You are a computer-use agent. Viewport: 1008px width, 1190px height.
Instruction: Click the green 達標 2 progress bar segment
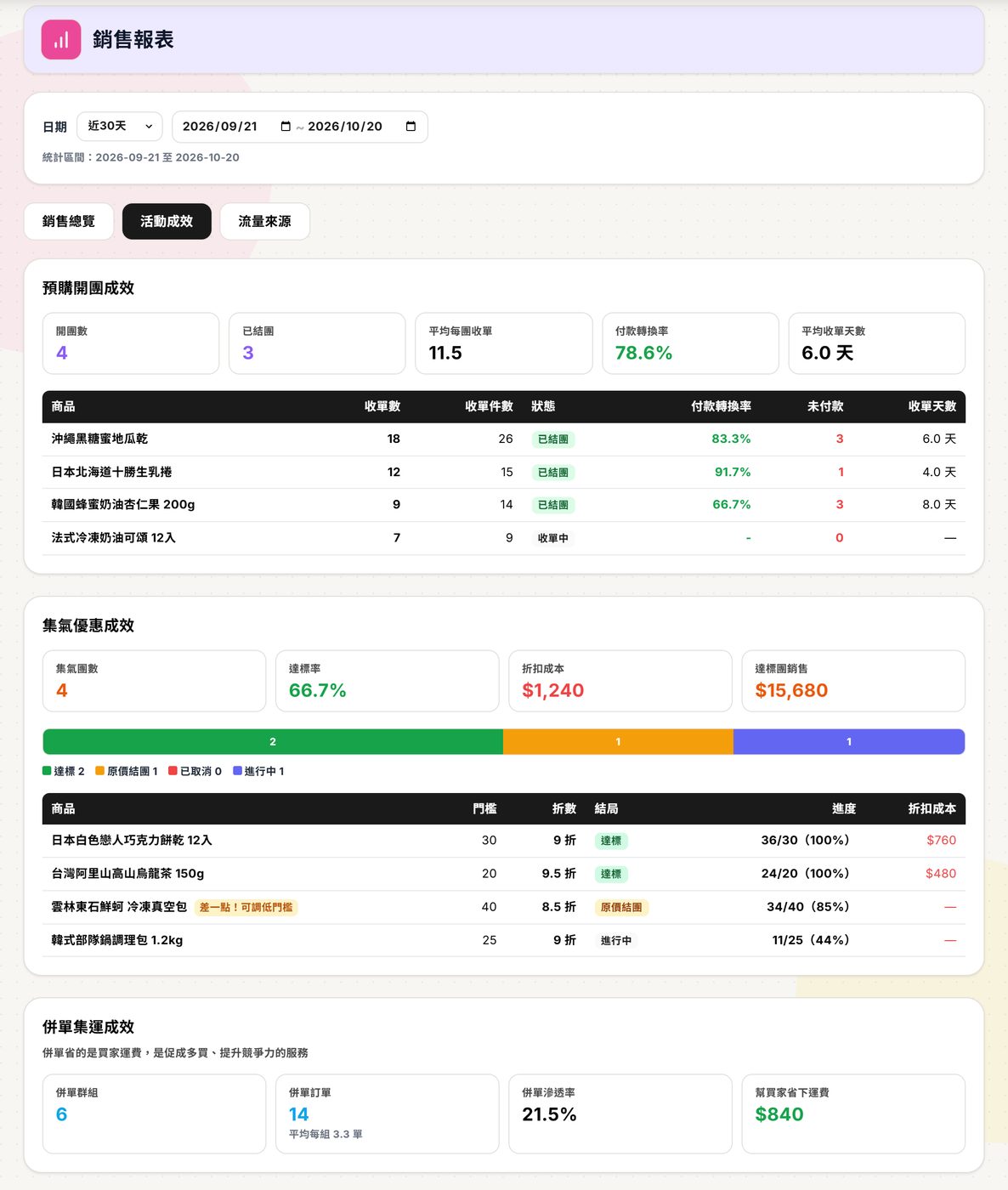(273, 742)
